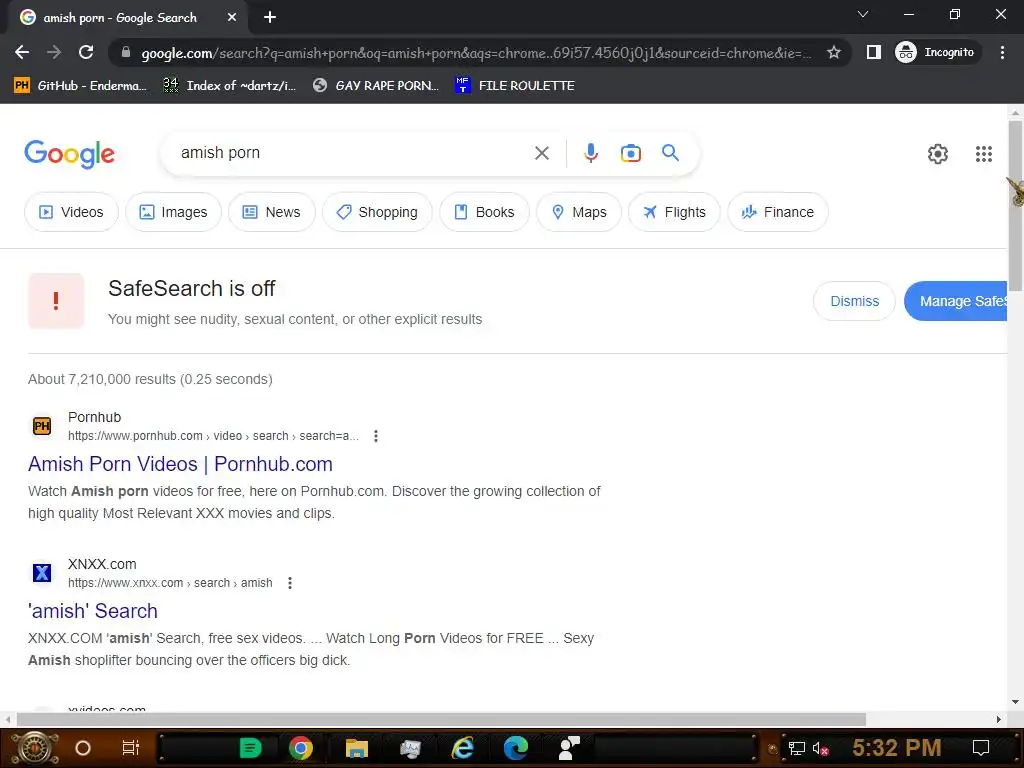Switch to the Images filter
The image size is (1024, 768).
pyautogui.click(x=173, y=212)
